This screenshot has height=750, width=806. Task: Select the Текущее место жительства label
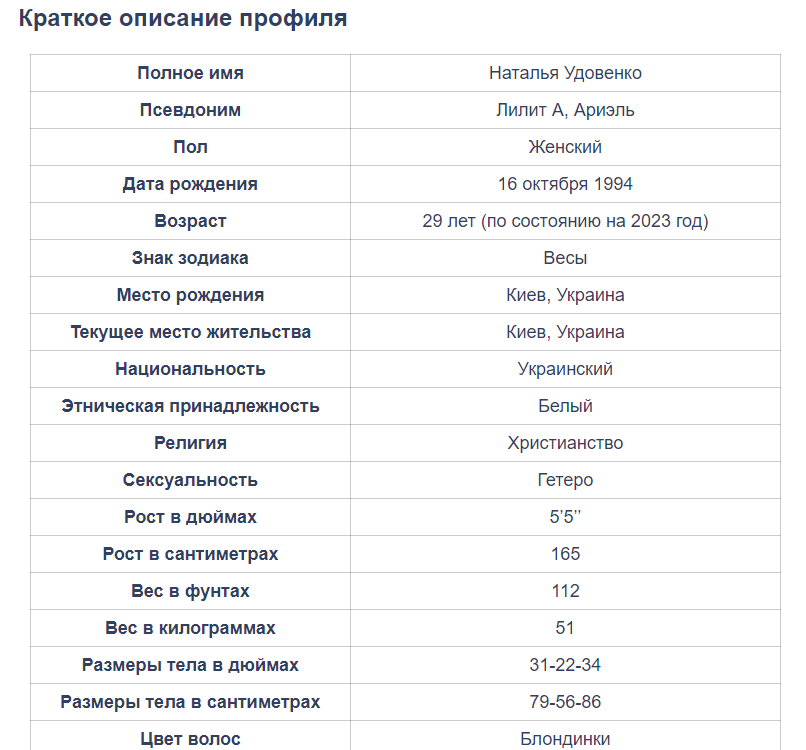(x=190, y=332)
